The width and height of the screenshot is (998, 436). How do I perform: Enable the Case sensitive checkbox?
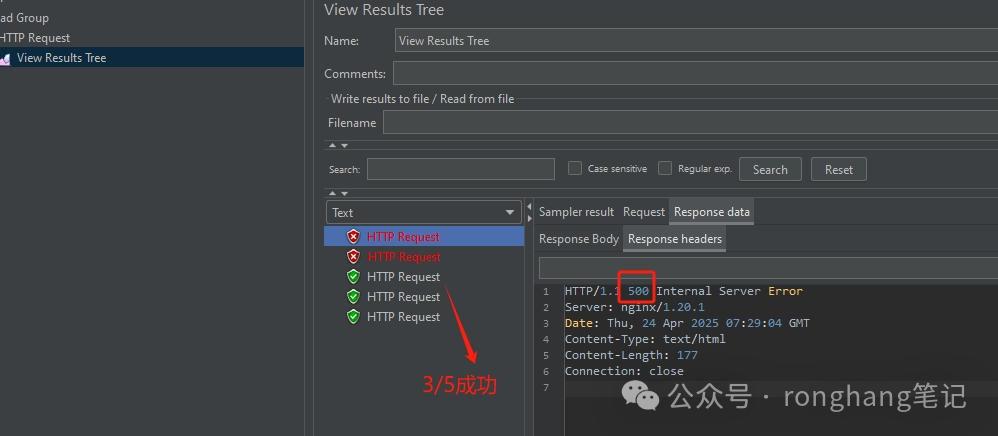click(575, 169)
